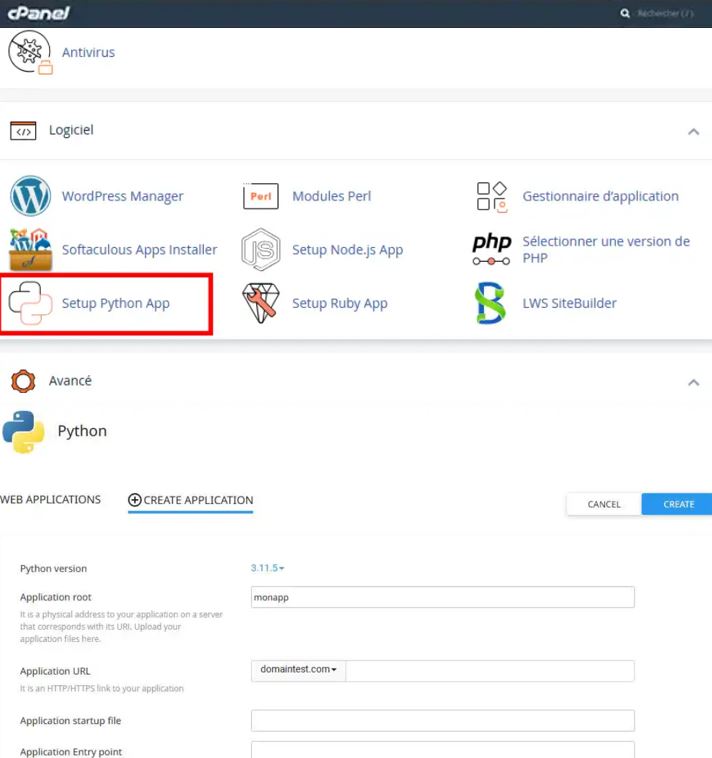
Task: Click the blue CREATE button
Action: tap(678, 504)
